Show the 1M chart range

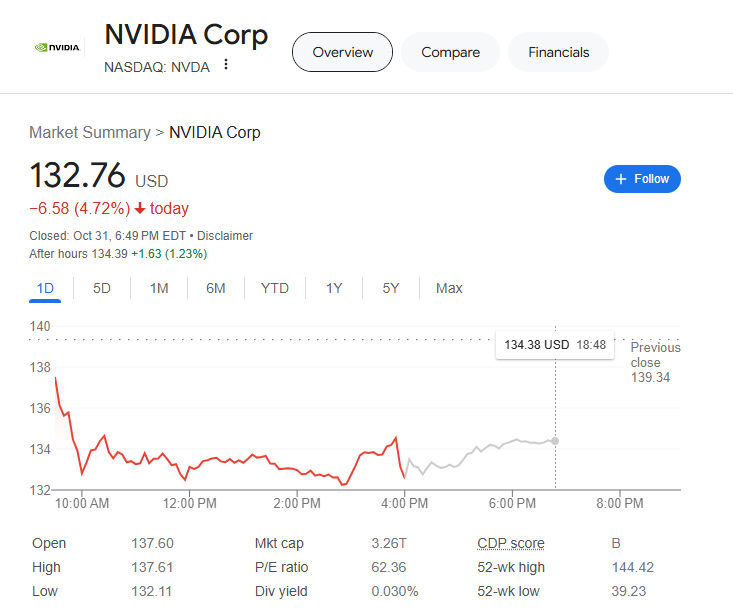(x=159, y=288)
